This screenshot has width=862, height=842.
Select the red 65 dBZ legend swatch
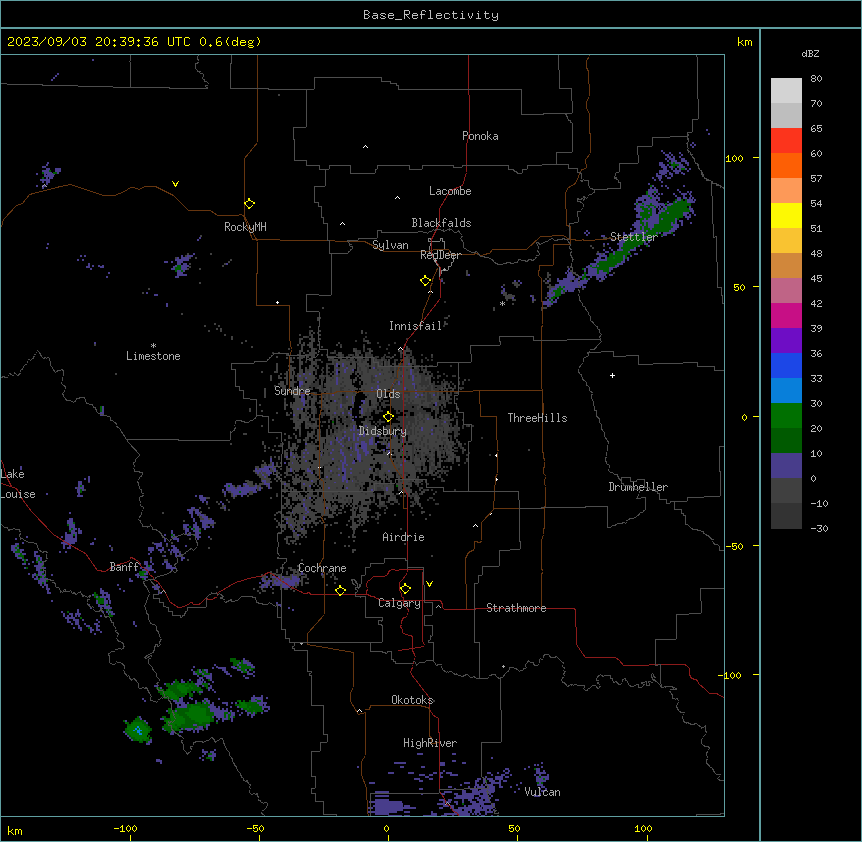[x=786, y=141]
